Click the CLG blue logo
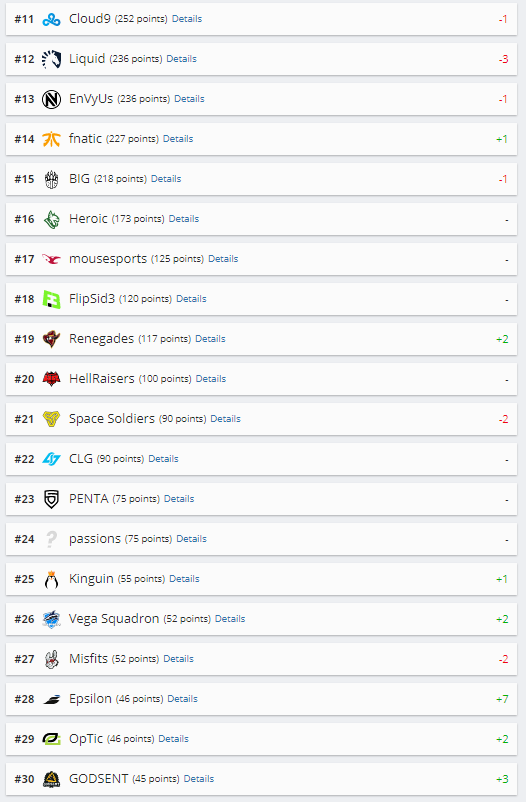Viewport: 526px width, 802px height. click(x=51, y=459)
